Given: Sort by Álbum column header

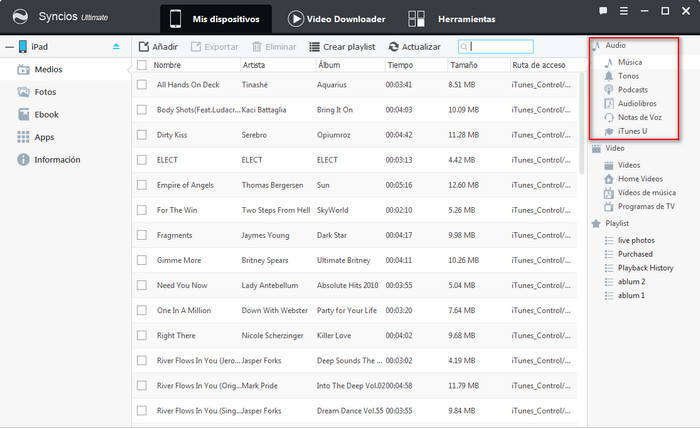Looking at the screenshot, I should click(x=329, y=65).
